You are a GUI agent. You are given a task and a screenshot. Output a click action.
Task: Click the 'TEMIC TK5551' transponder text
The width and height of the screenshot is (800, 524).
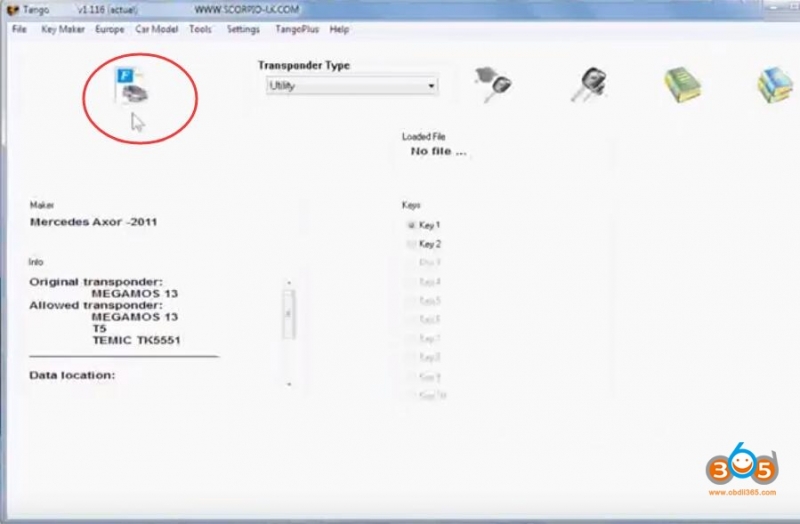[x=136, y=340]
